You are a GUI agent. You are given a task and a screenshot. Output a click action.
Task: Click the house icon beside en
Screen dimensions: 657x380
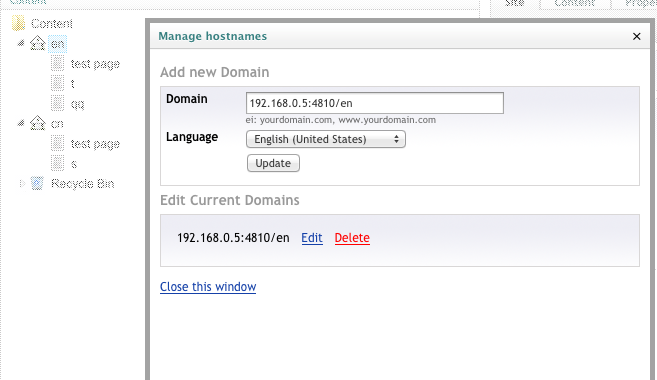tap(37, 43)
